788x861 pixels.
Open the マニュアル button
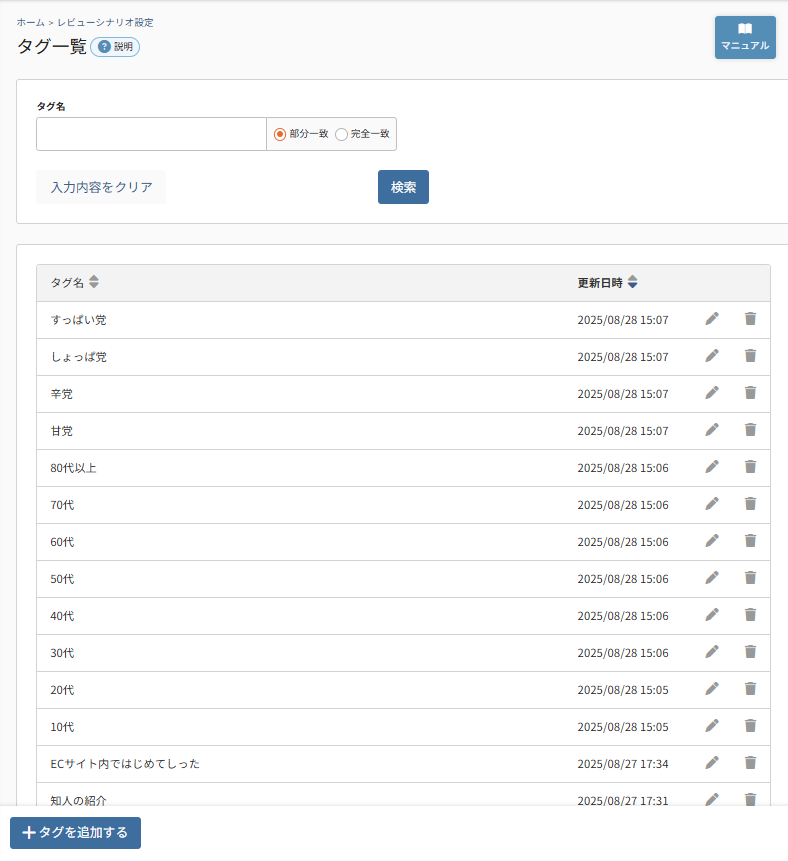click(x=745, y=37)
